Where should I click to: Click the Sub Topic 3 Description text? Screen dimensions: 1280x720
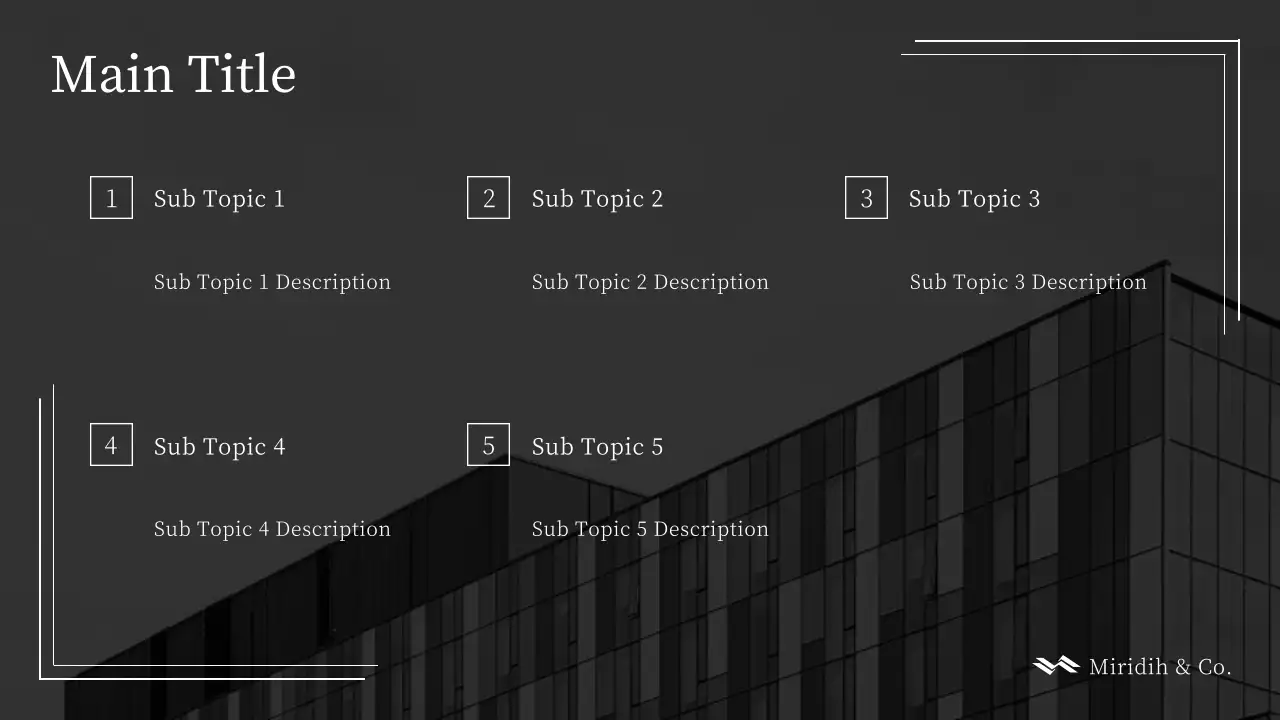click(1027, 282)
